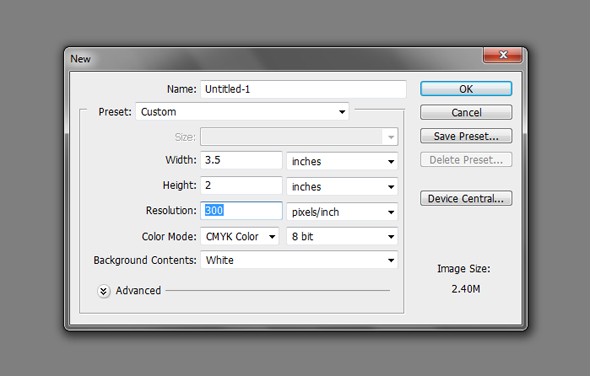Click the Background Contents label
This screenshot has height=376, width=590.
pyautogui.click(x=145, y=260)
